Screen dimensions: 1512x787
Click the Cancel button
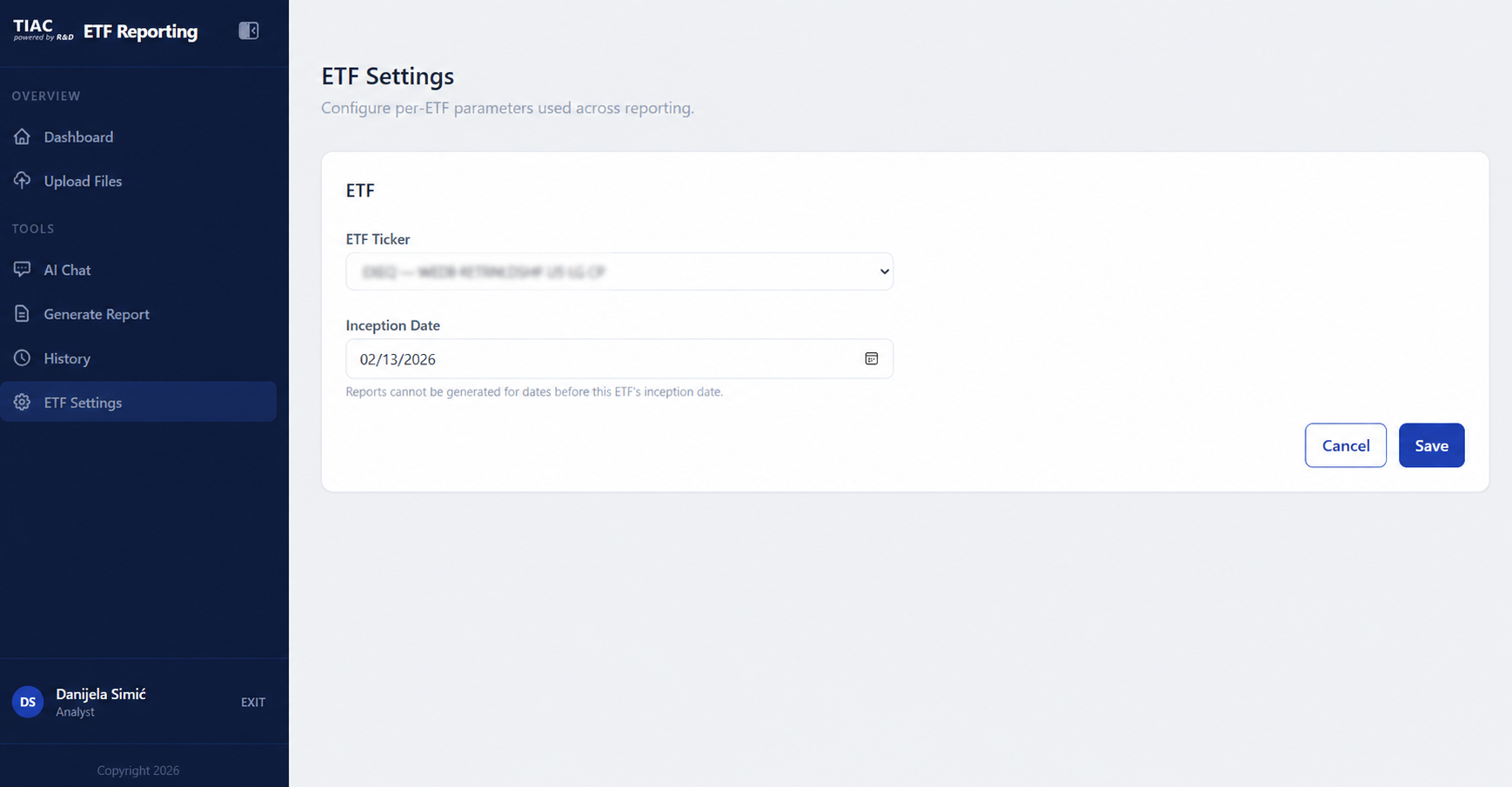pos(1346,445)
